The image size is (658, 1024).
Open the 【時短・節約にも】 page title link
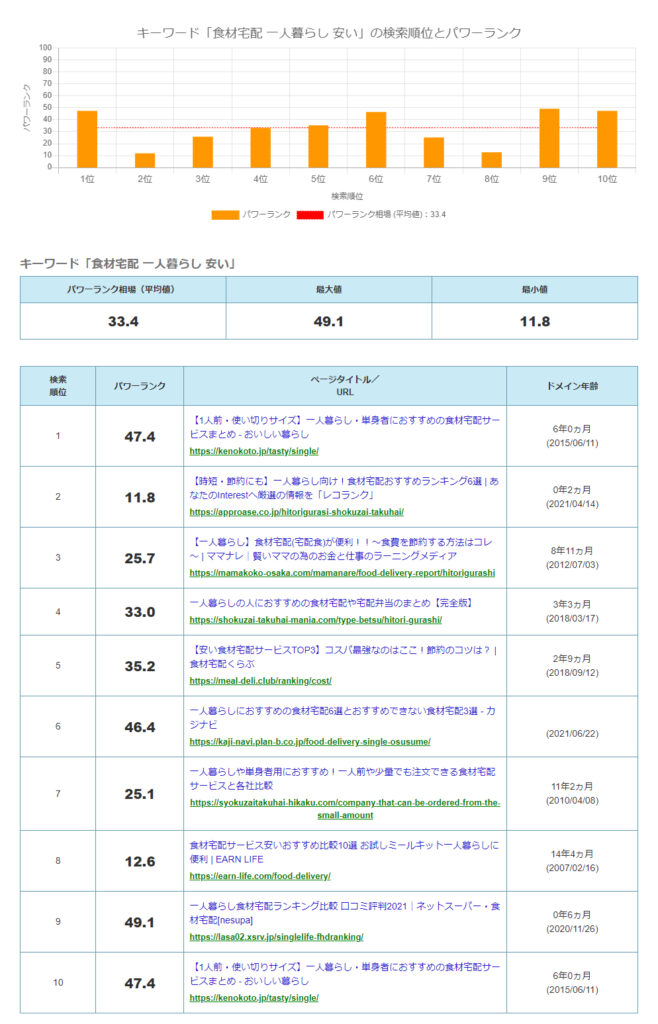point(344,488)
